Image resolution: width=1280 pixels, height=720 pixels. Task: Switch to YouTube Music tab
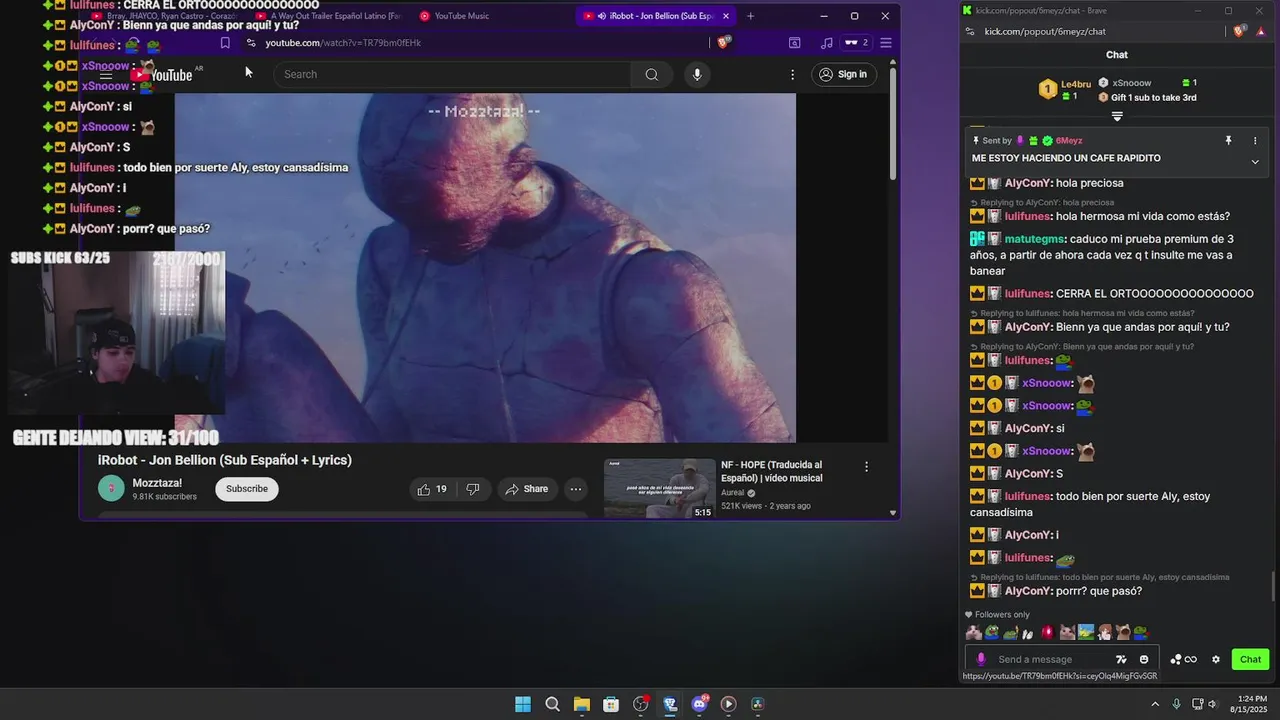(x=454, y=16)
